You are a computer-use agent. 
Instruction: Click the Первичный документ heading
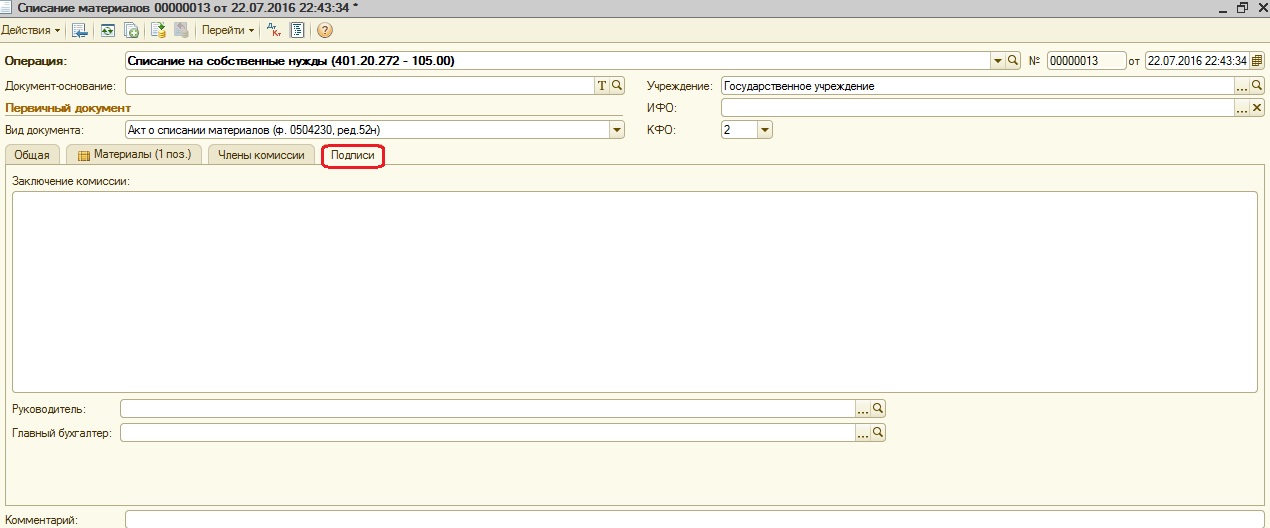pos(69,108)
